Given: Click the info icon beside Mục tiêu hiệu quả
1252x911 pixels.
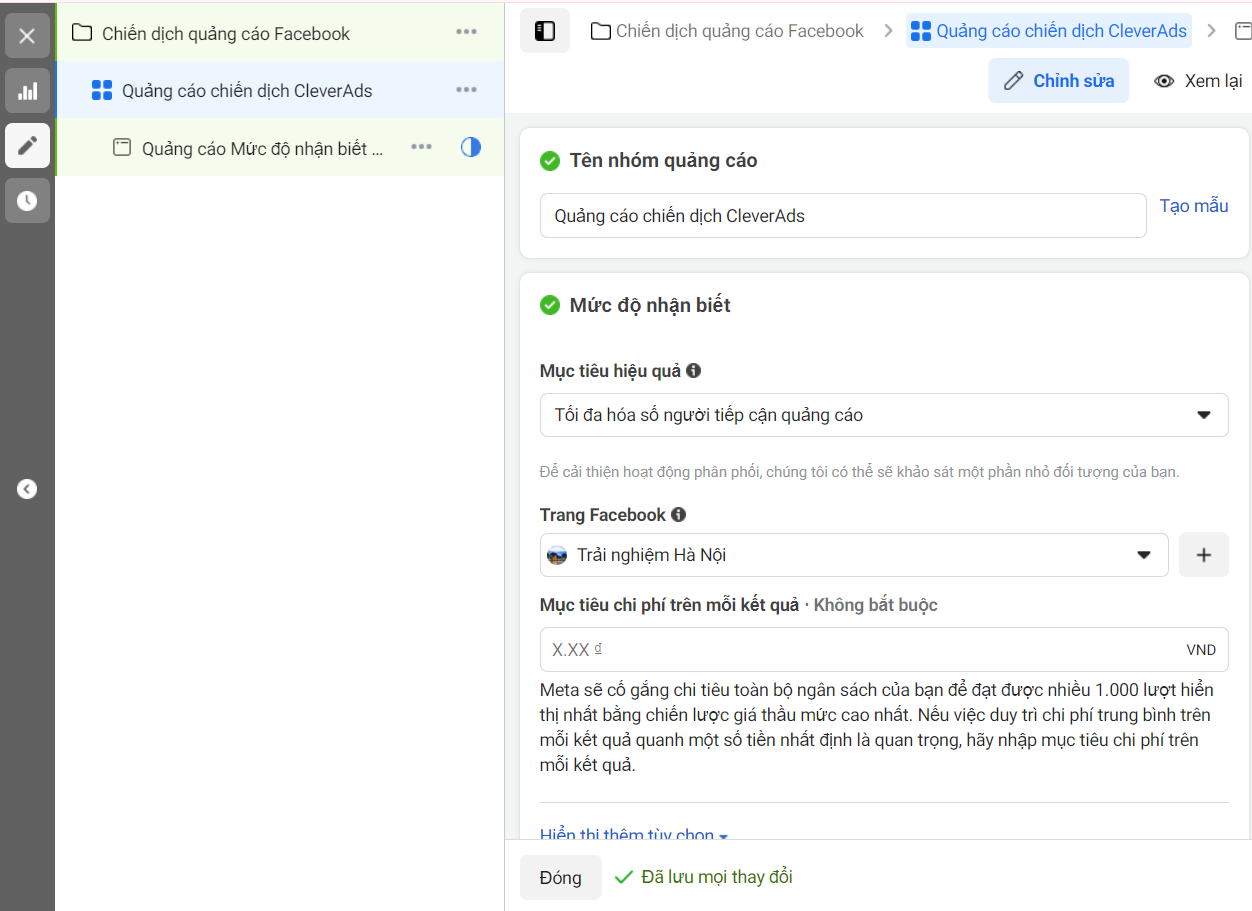Looking at the screenshot, I should coord(693,370).
